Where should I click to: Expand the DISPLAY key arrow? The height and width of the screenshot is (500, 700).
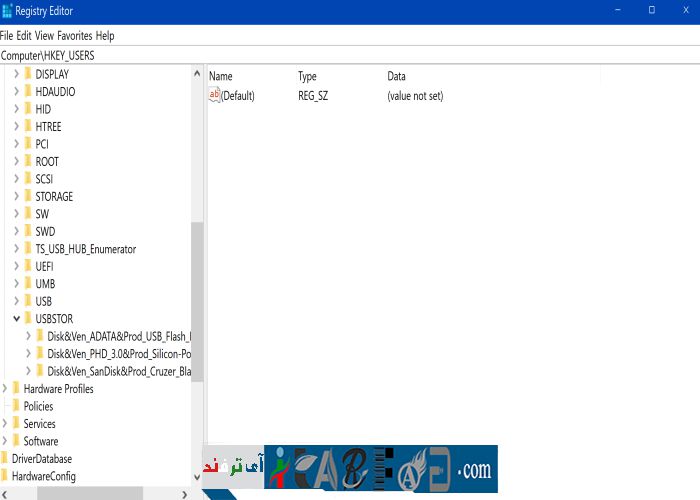click(16, 74)
